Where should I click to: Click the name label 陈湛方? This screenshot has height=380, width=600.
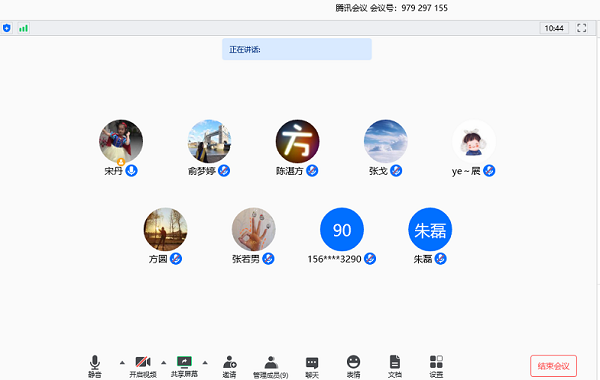point(290,171)
